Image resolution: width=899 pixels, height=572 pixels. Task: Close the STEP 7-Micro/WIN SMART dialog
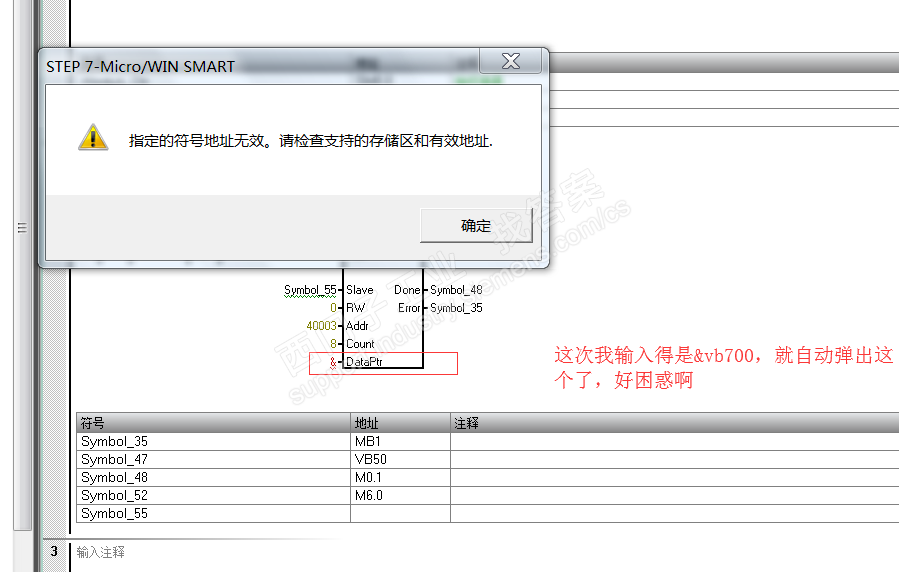(510, 61)
